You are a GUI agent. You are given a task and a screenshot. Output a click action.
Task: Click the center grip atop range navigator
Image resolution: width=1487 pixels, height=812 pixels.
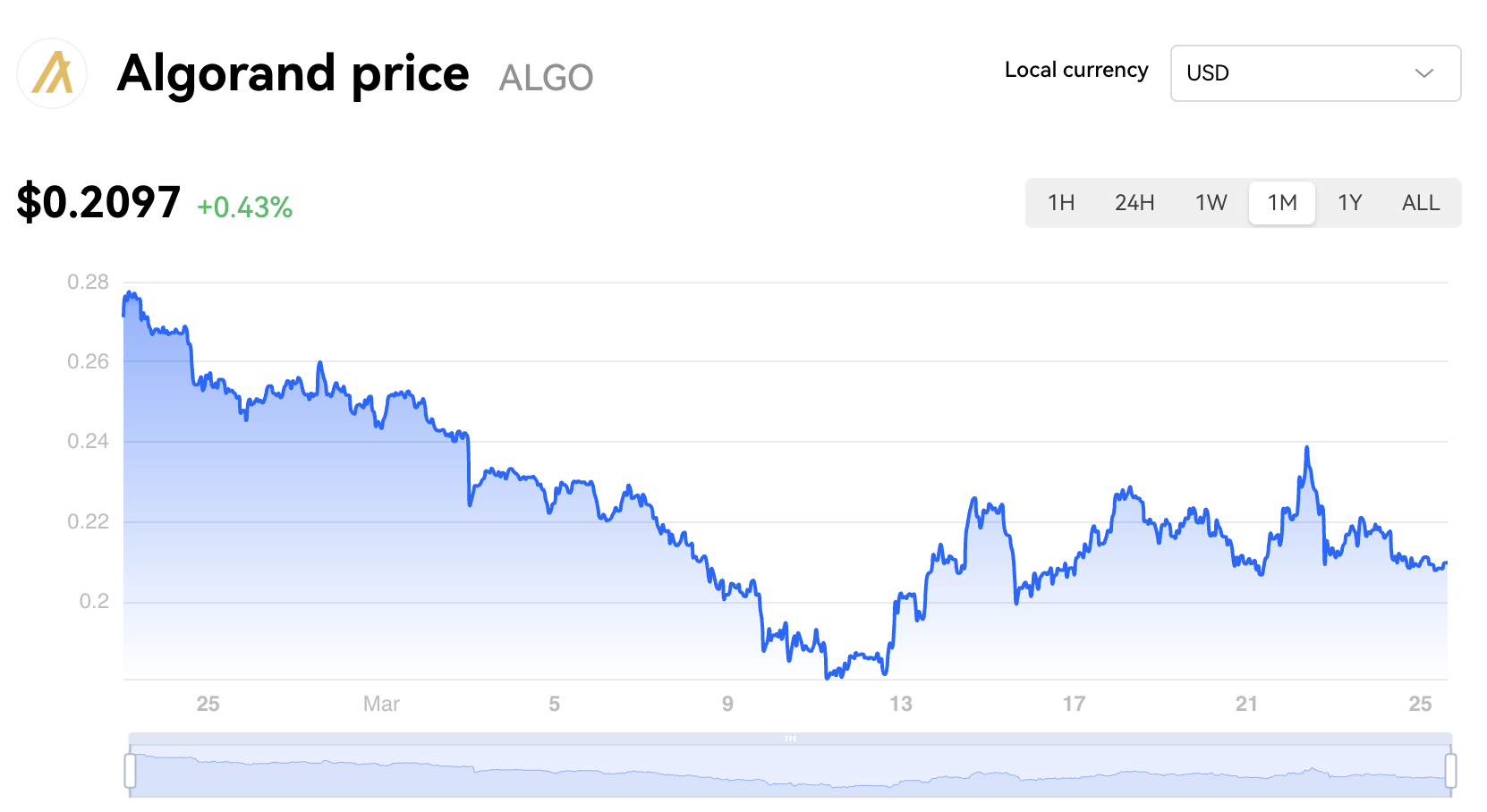coord(790,739)
